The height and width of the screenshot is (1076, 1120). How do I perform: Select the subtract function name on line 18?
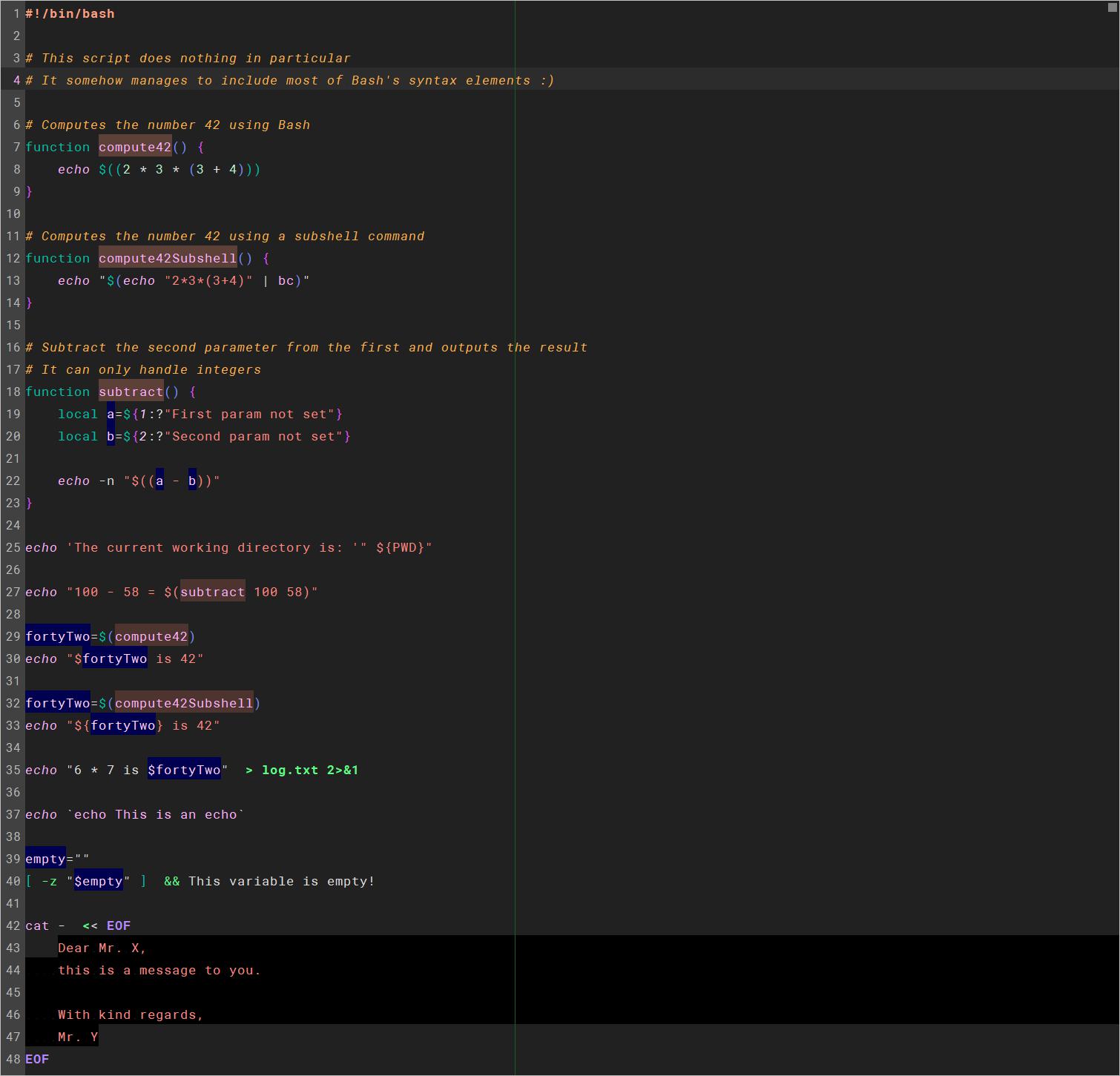(x=132, y=392)
